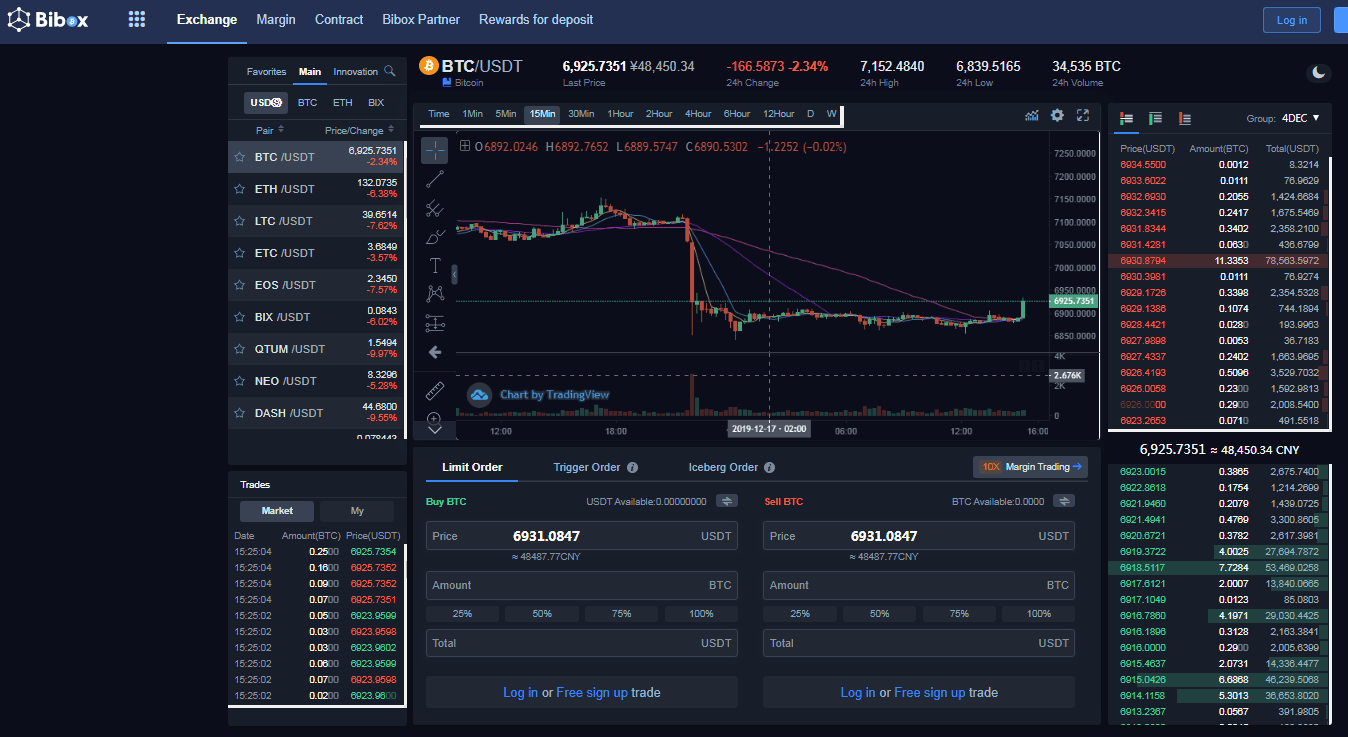Show the Favorites pairs tab
The image size is (1348, 737).
coord(266,72)
